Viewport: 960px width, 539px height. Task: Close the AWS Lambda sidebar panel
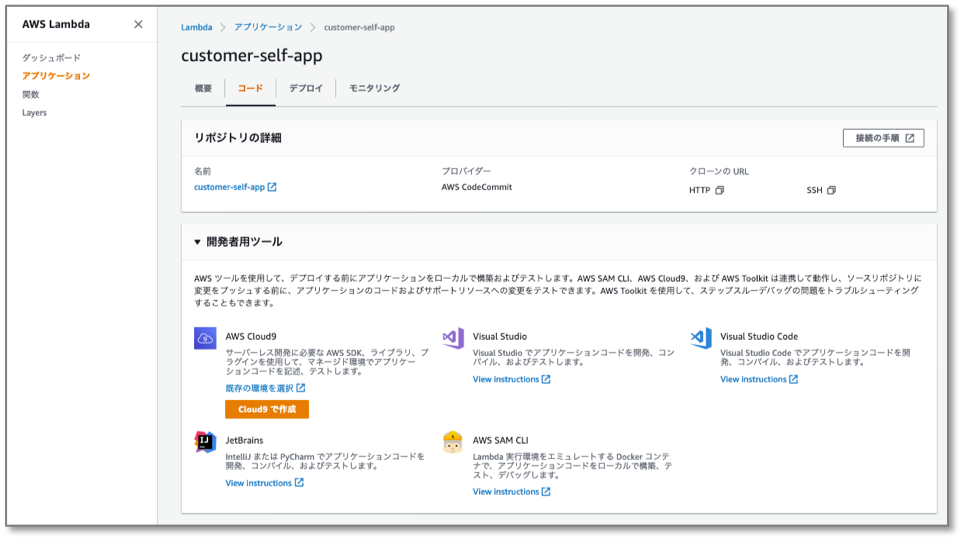(138, 24)
